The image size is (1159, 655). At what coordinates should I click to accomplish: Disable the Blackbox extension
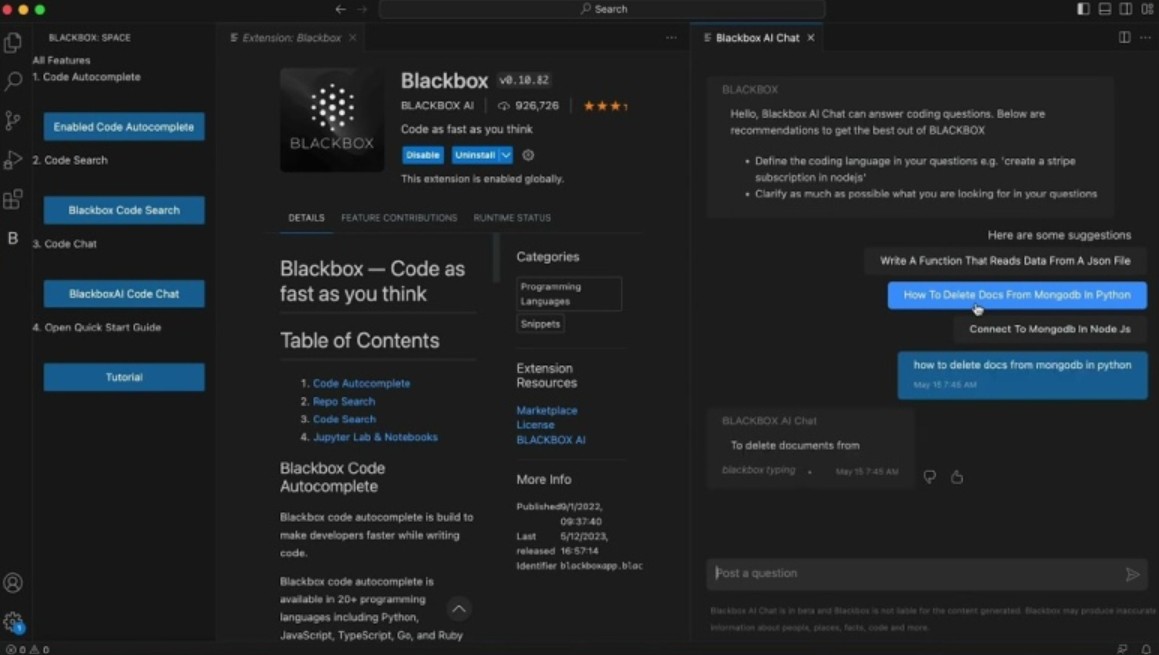(x=422, y=155)
